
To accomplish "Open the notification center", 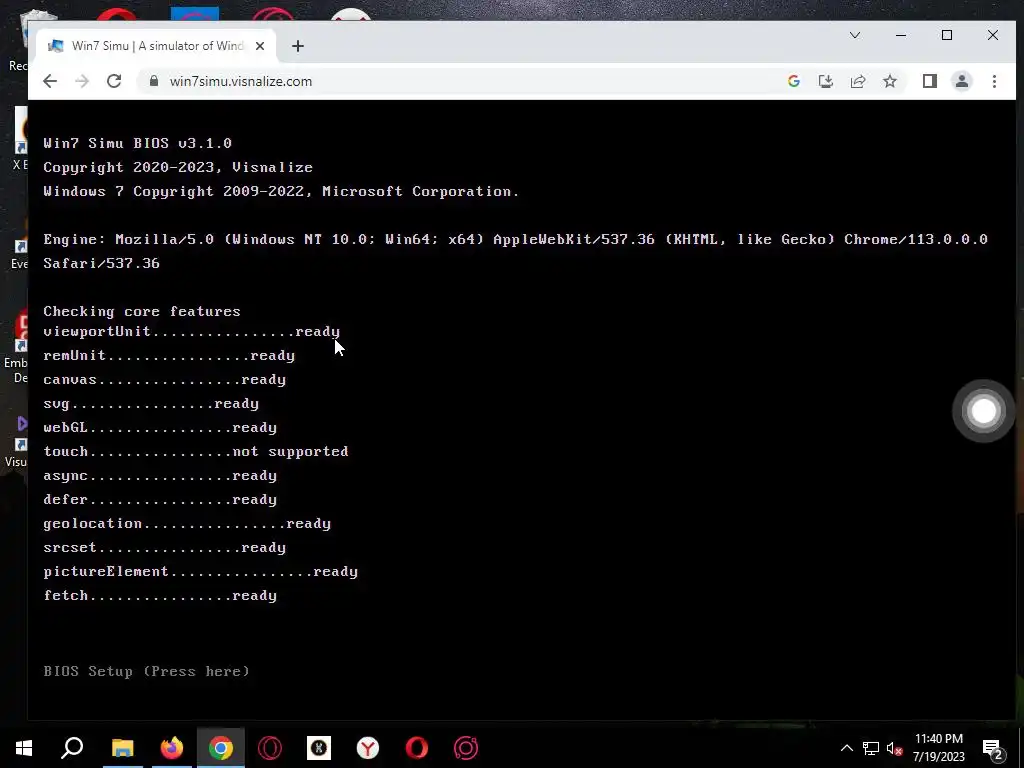I will point(993,748).
